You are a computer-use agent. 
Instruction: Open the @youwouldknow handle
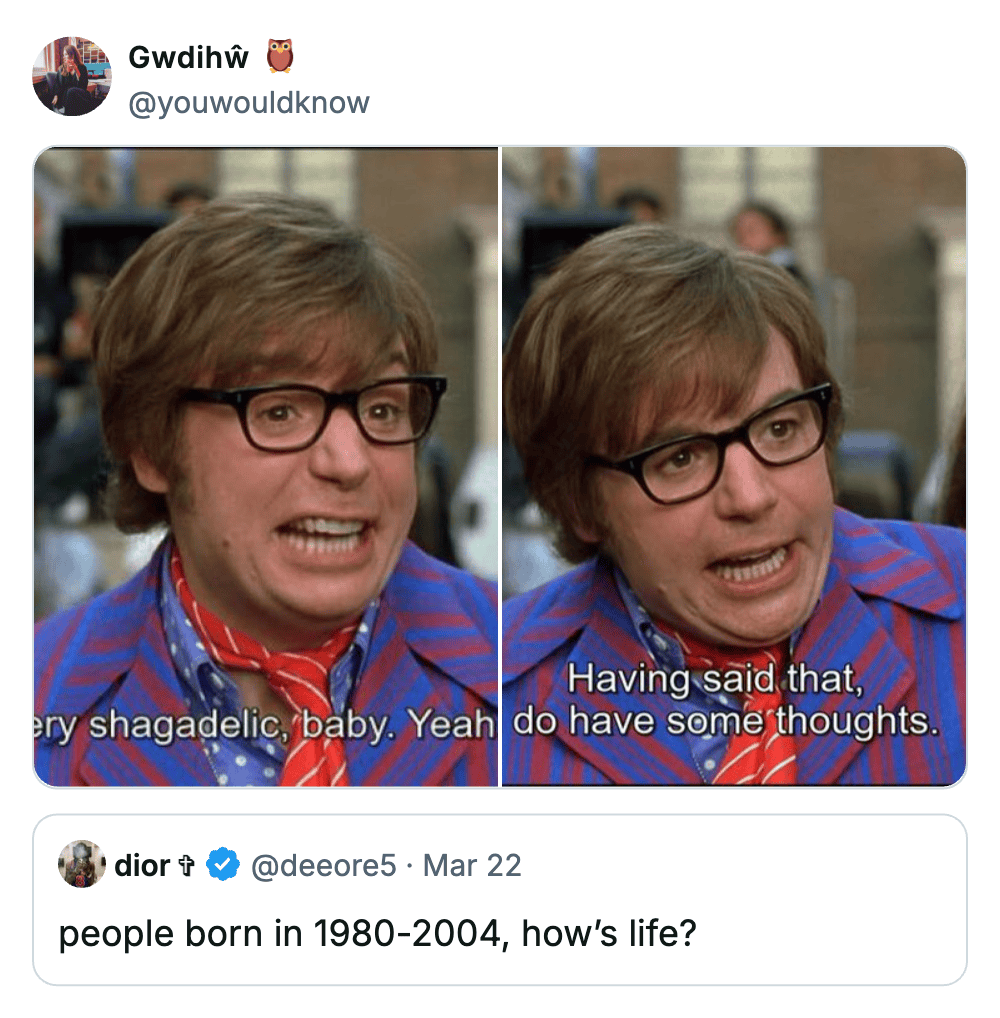[x=249, y=102]
